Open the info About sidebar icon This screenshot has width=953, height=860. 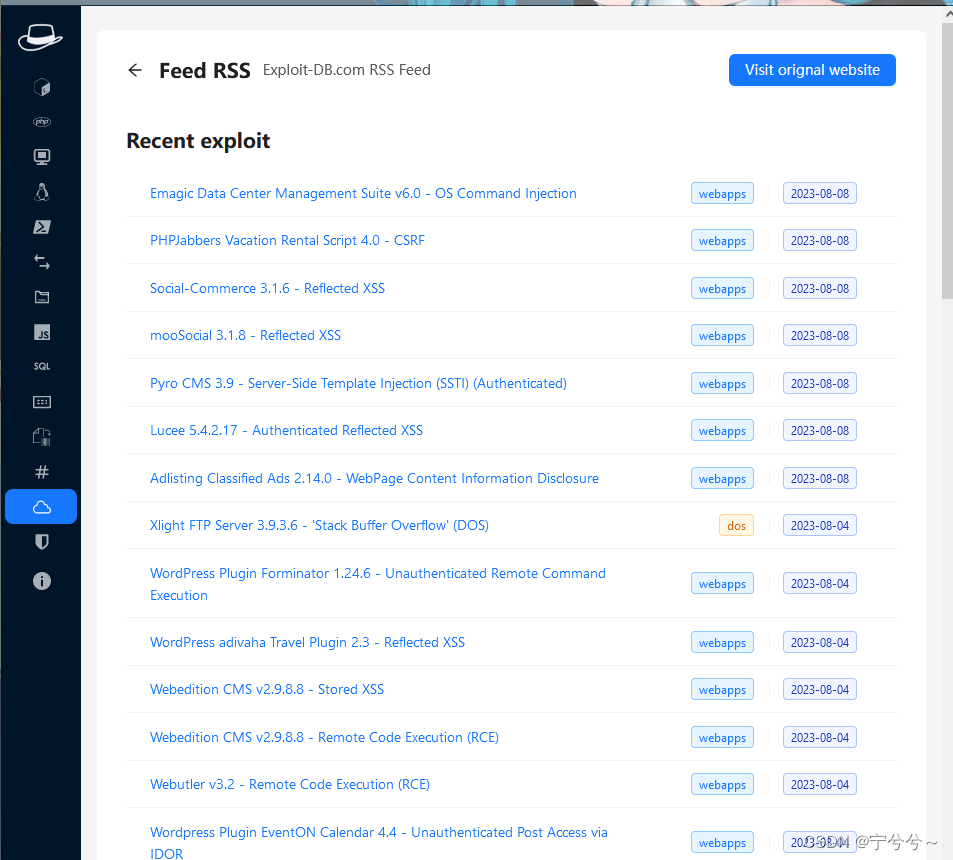pos(41,582)
